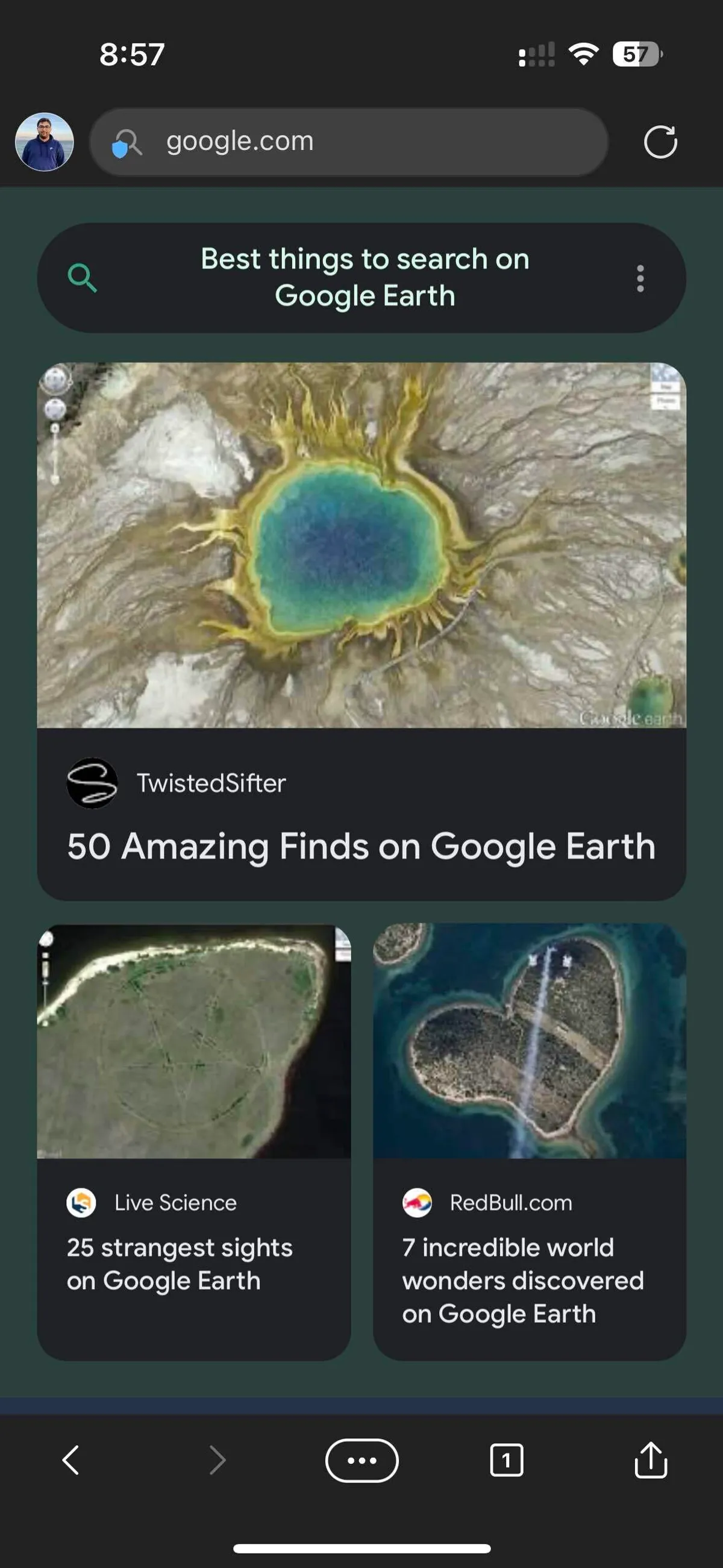Open the tab switcher showing 1 tab

[x=506, y=1460]
